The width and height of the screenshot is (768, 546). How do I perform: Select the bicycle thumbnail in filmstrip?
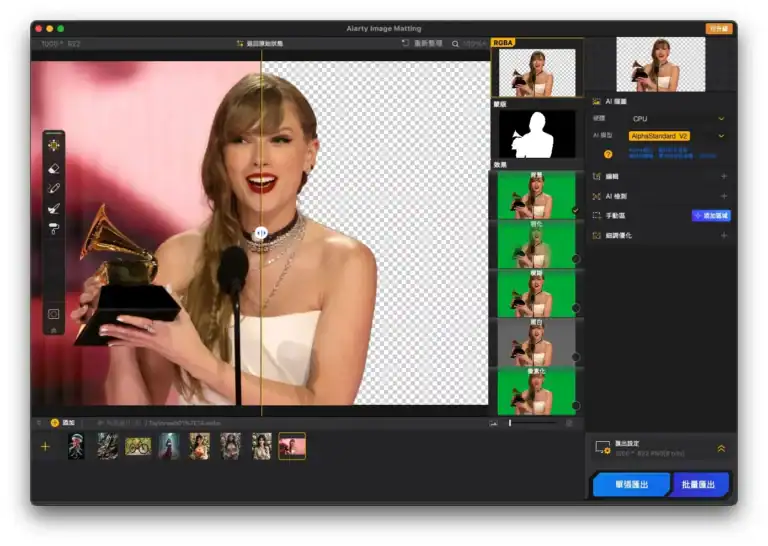138,446
